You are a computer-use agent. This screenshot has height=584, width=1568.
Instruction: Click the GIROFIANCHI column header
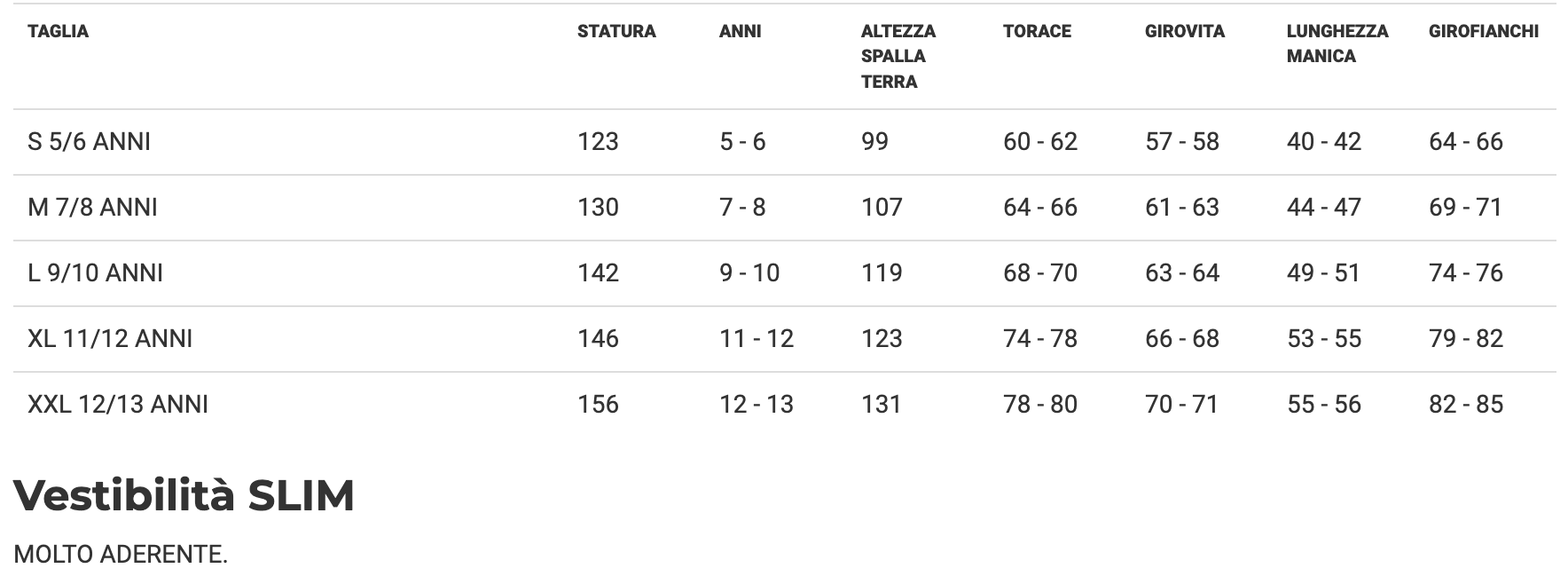pyautogui.click(x=1484, y=32)
